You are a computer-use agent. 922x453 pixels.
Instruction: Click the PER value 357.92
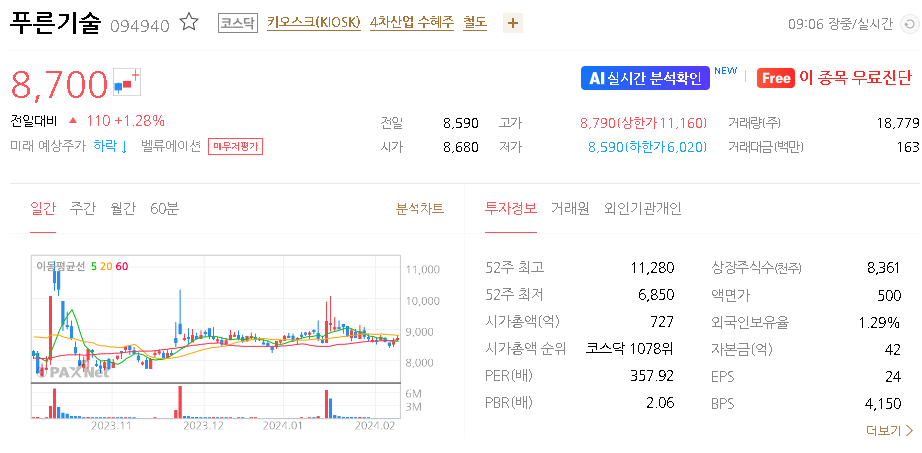653,376
